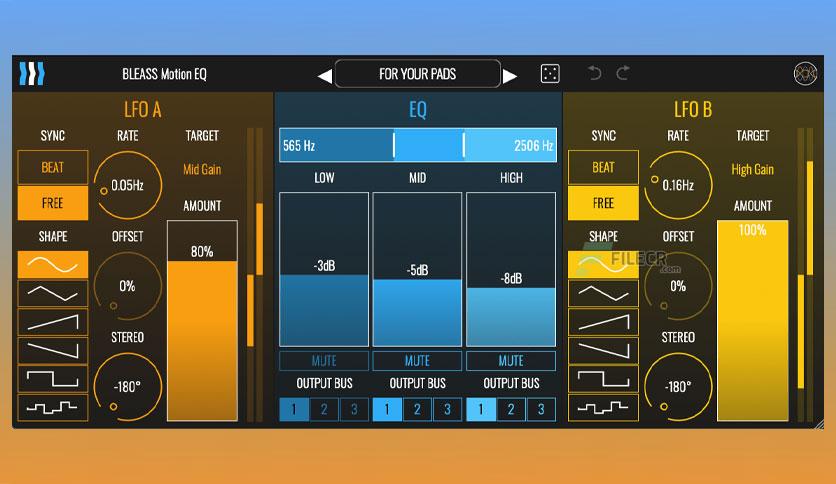Select output bus 3 for HIGH band

point(541,409)
